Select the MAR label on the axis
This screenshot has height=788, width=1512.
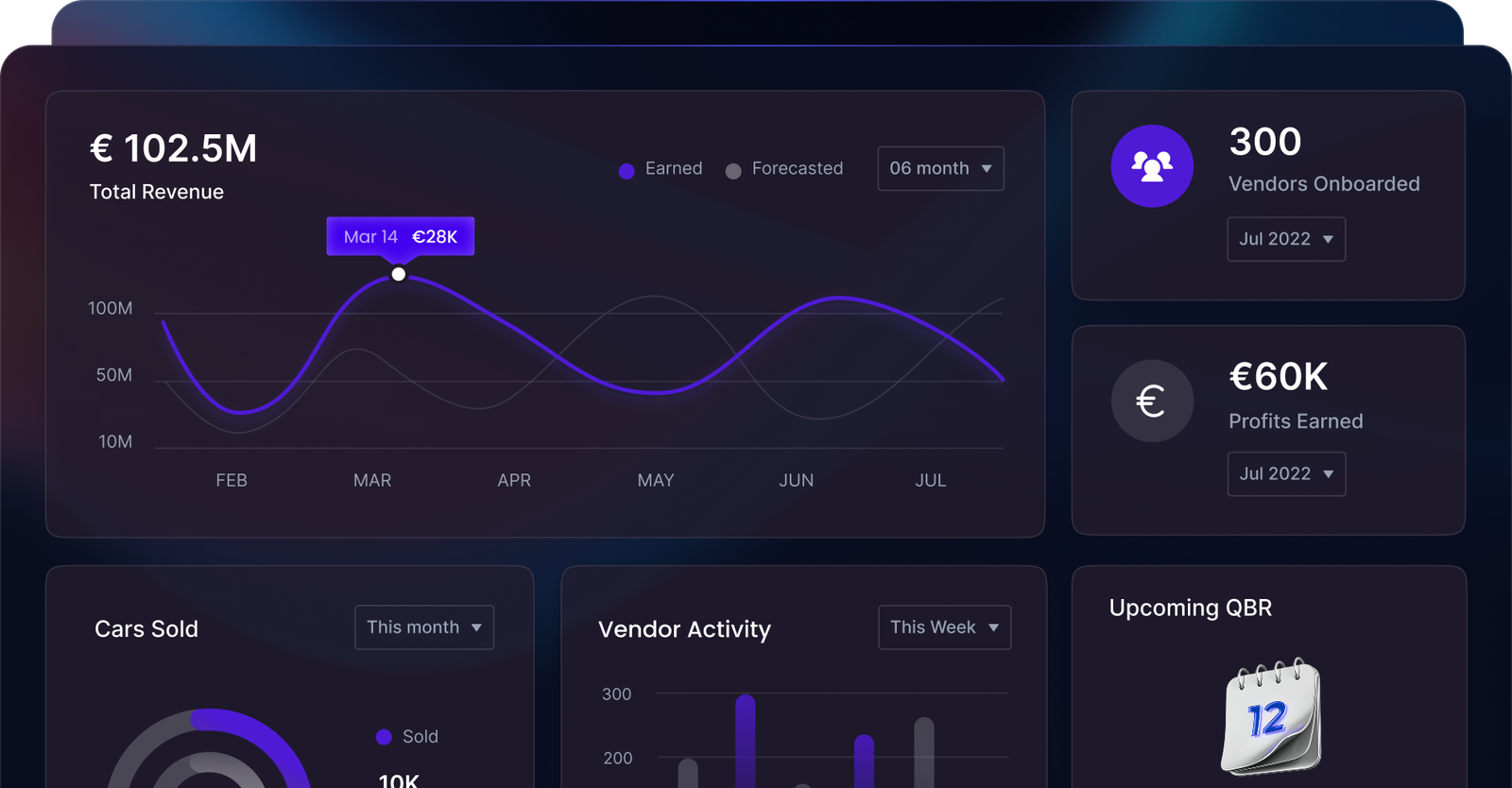372,480
